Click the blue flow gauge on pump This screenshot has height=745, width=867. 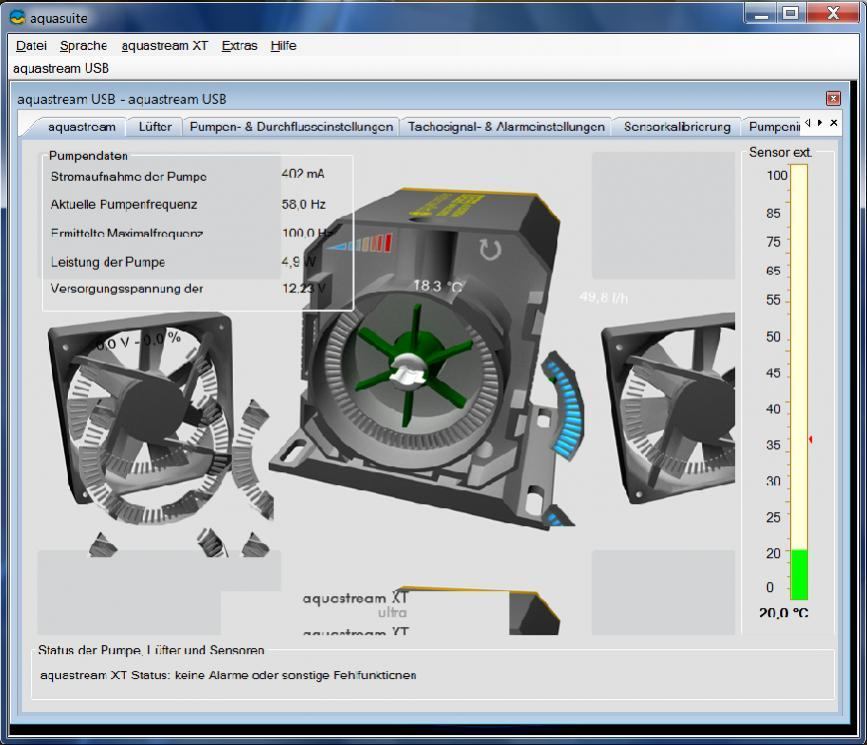[x=563, y=407]
